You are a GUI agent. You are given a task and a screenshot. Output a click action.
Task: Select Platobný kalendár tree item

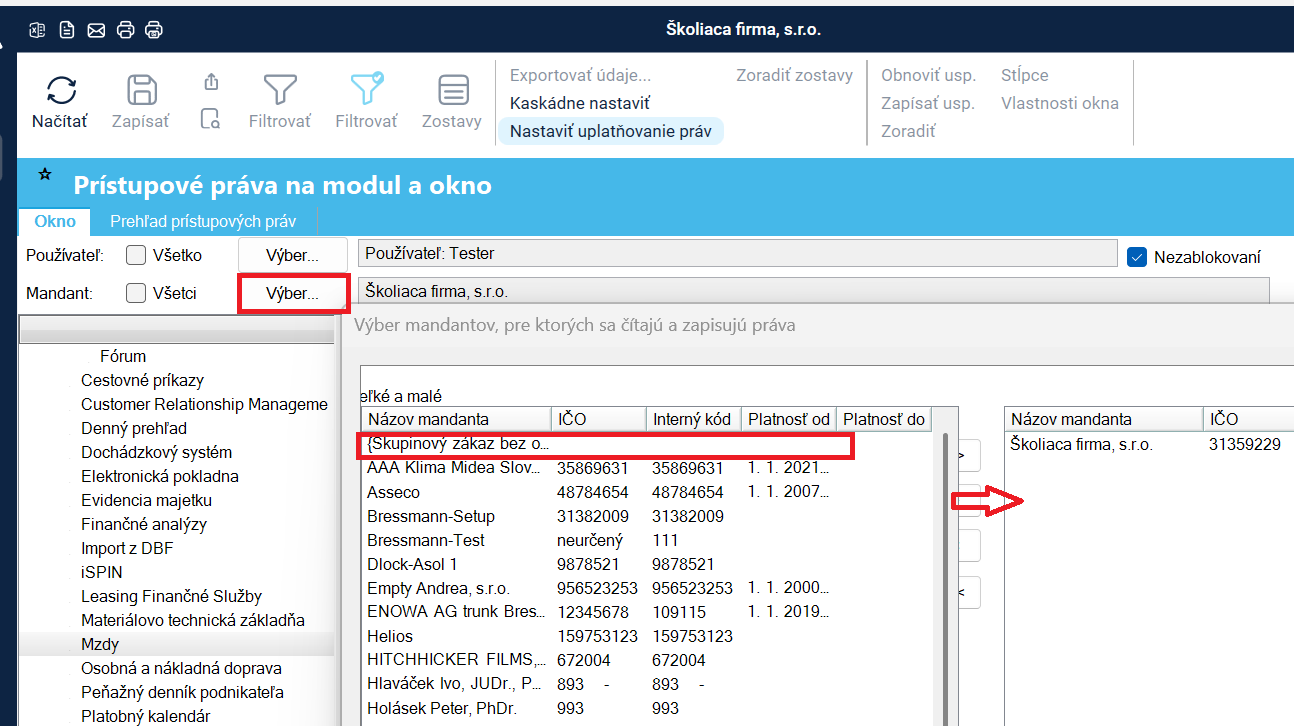coord(145,716)
